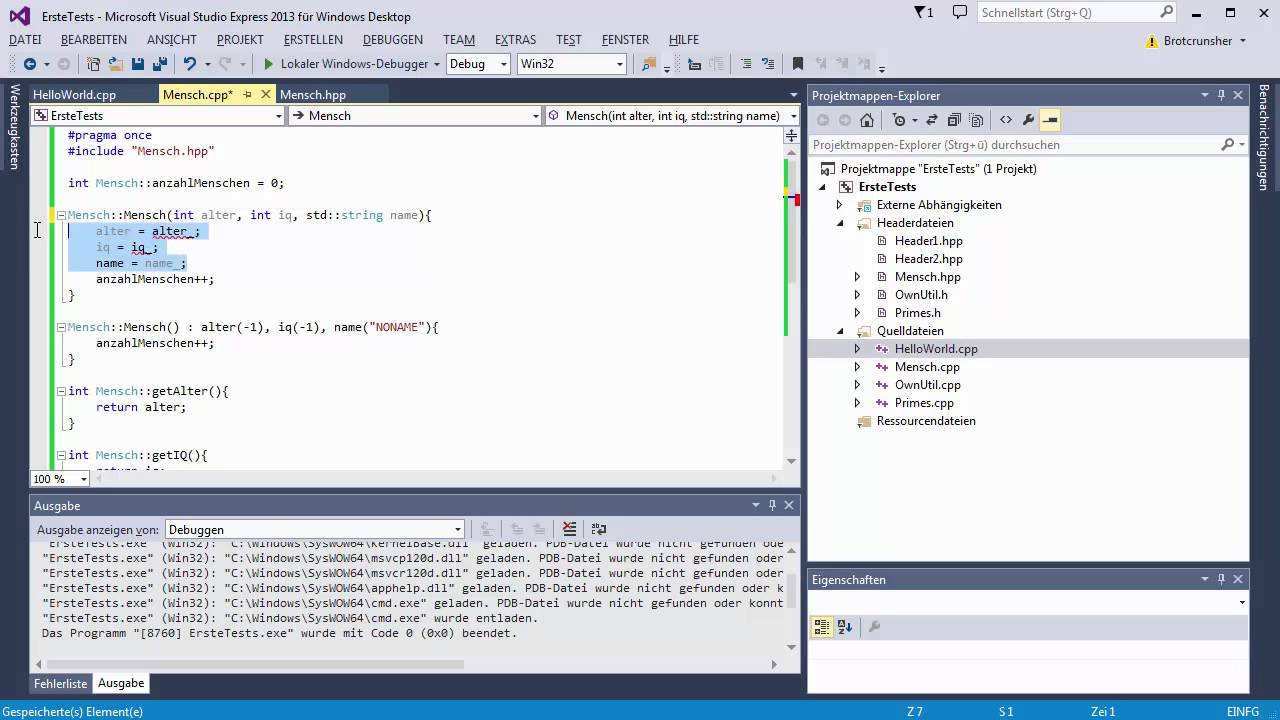The image size is (1280, 720).
Task: Click the Save All toolbar icon
Action: (x=159, y=64)
